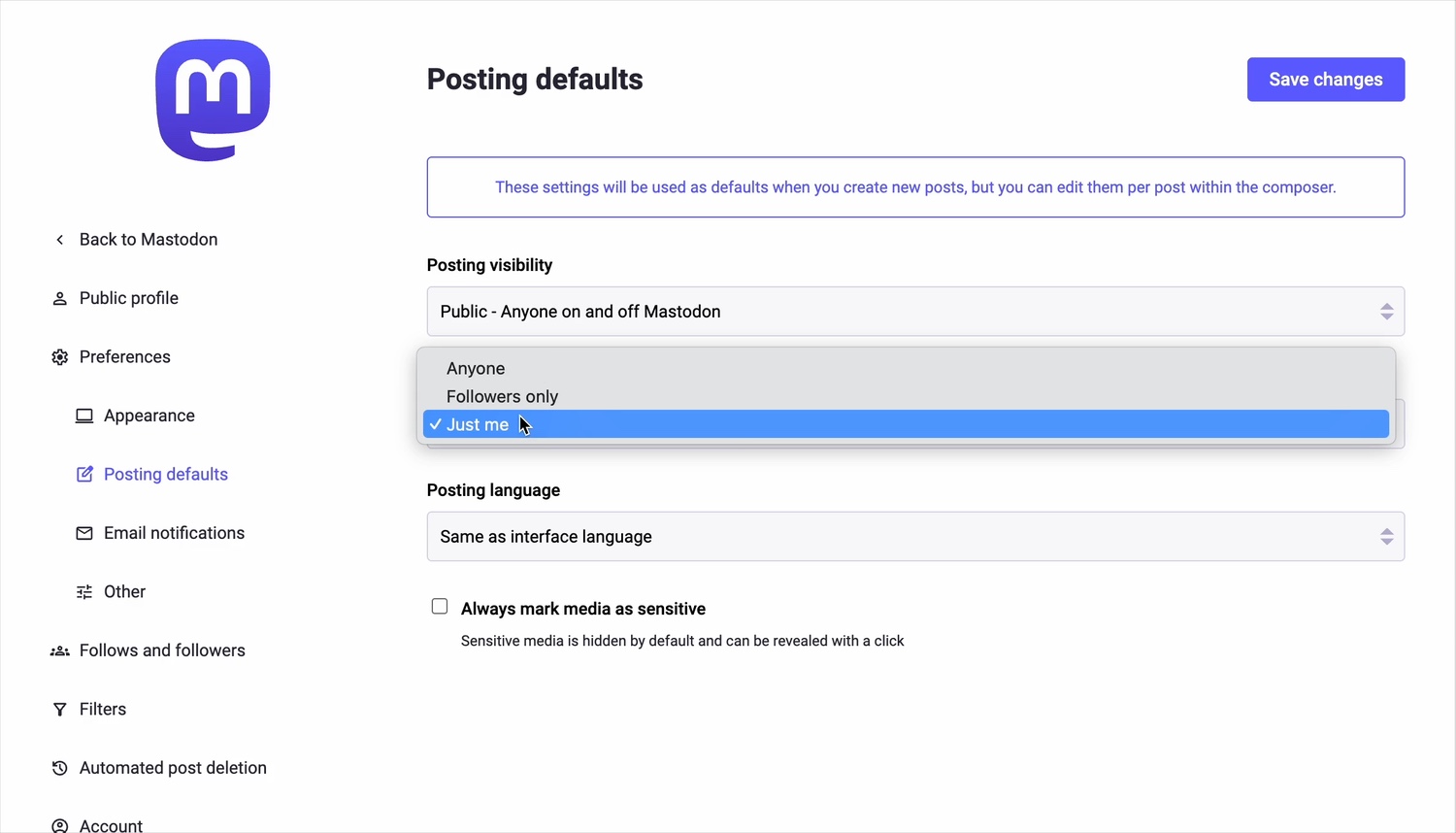The width and height of the screenshot is (1456, 833).
Task: Click the Appearance monitor icon
Action: click(84, 416)
